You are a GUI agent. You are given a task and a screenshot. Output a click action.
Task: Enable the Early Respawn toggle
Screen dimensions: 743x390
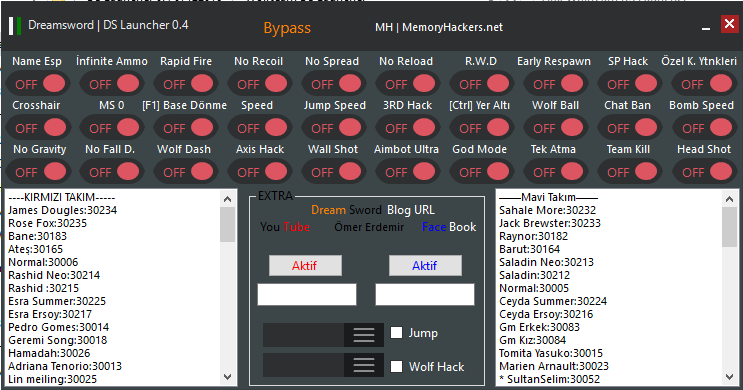click(x=555, y=84)
